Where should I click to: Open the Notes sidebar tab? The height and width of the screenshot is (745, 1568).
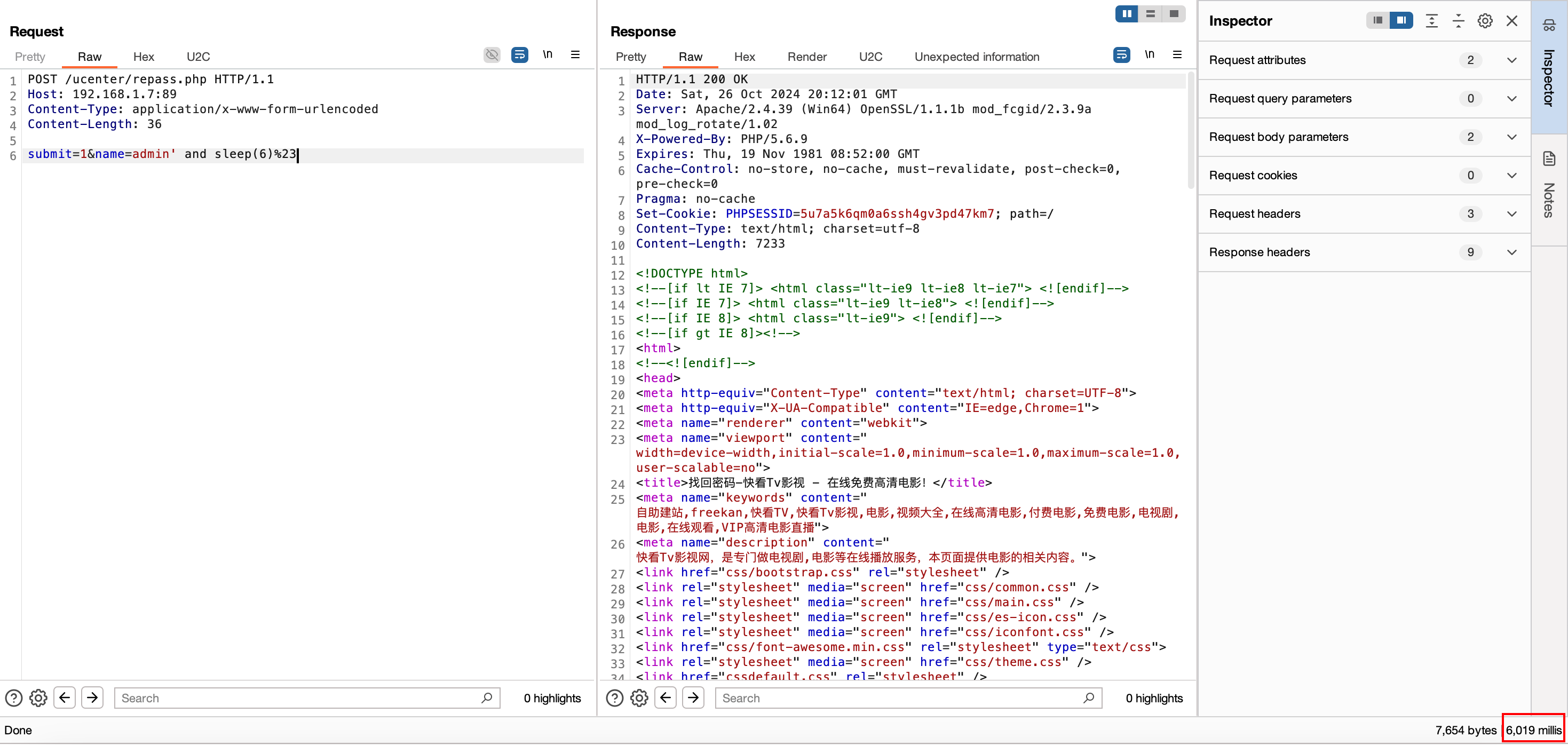tap(1549, 190)
